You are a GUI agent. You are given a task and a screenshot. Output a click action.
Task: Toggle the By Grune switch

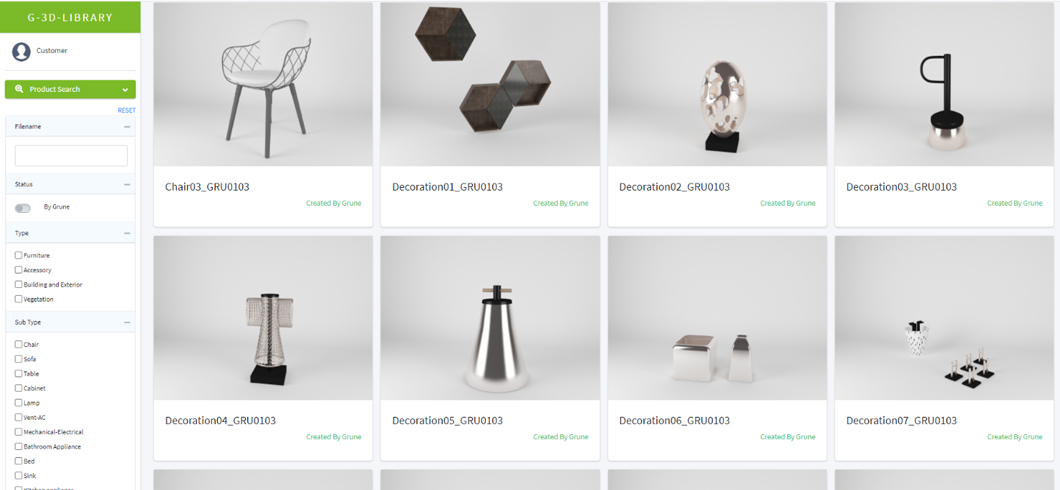(23, 208)
